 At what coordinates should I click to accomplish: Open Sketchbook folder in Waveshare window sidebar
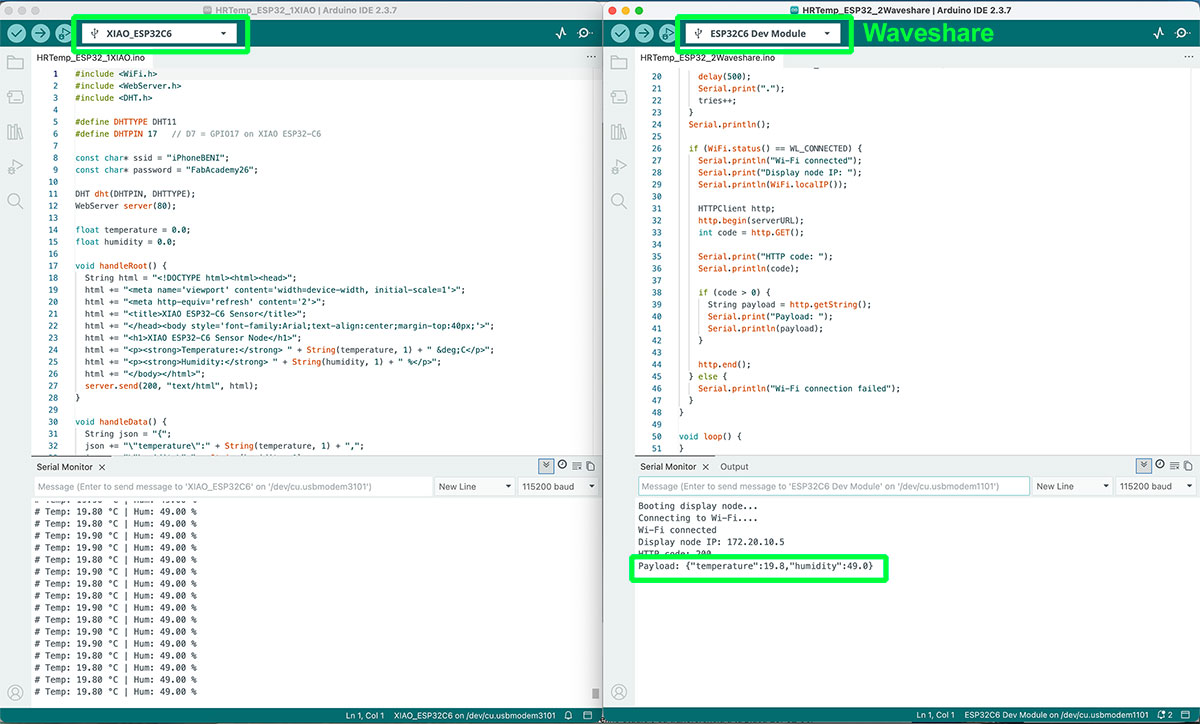[x=619, y=63]
